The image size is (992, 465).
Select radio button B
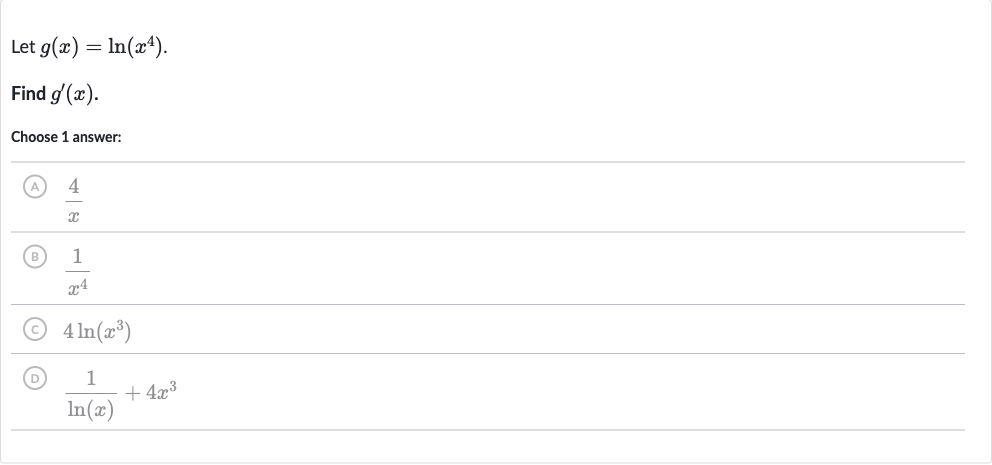pos(35,257)
